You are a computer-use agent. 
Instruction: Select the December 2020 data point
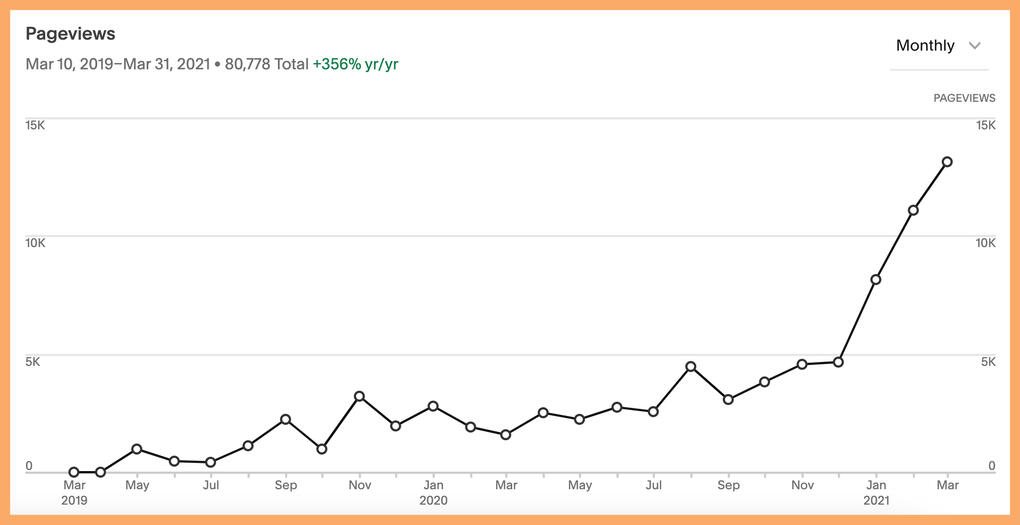838,362
